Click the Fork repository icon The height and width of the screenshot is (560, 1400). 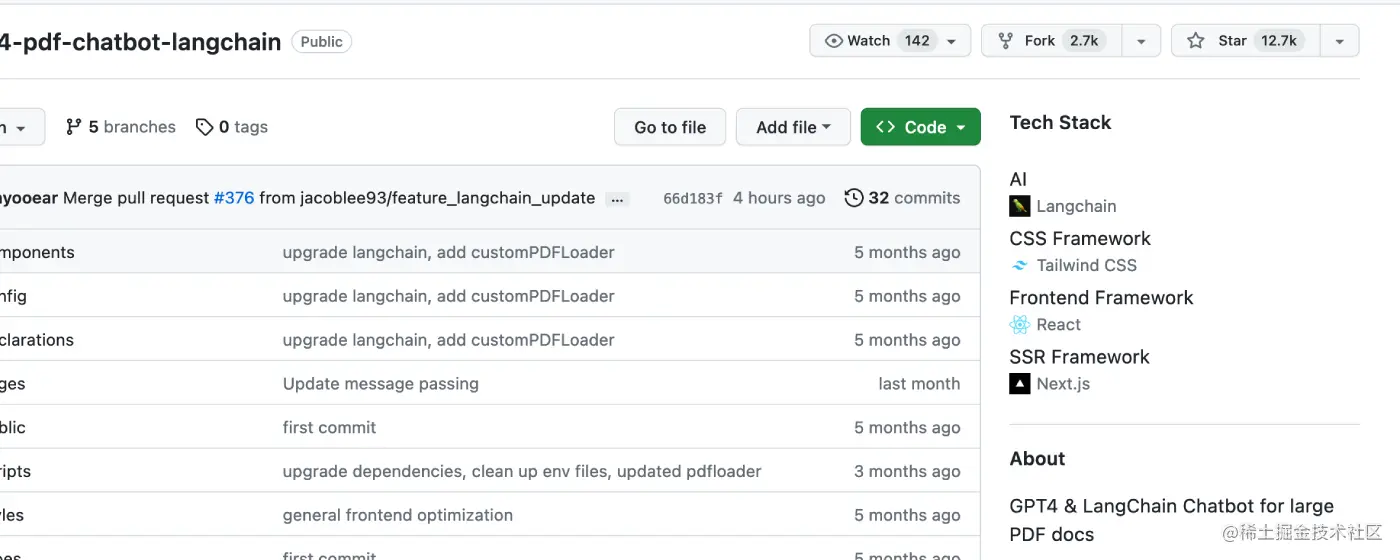[x=1006, y=41]
